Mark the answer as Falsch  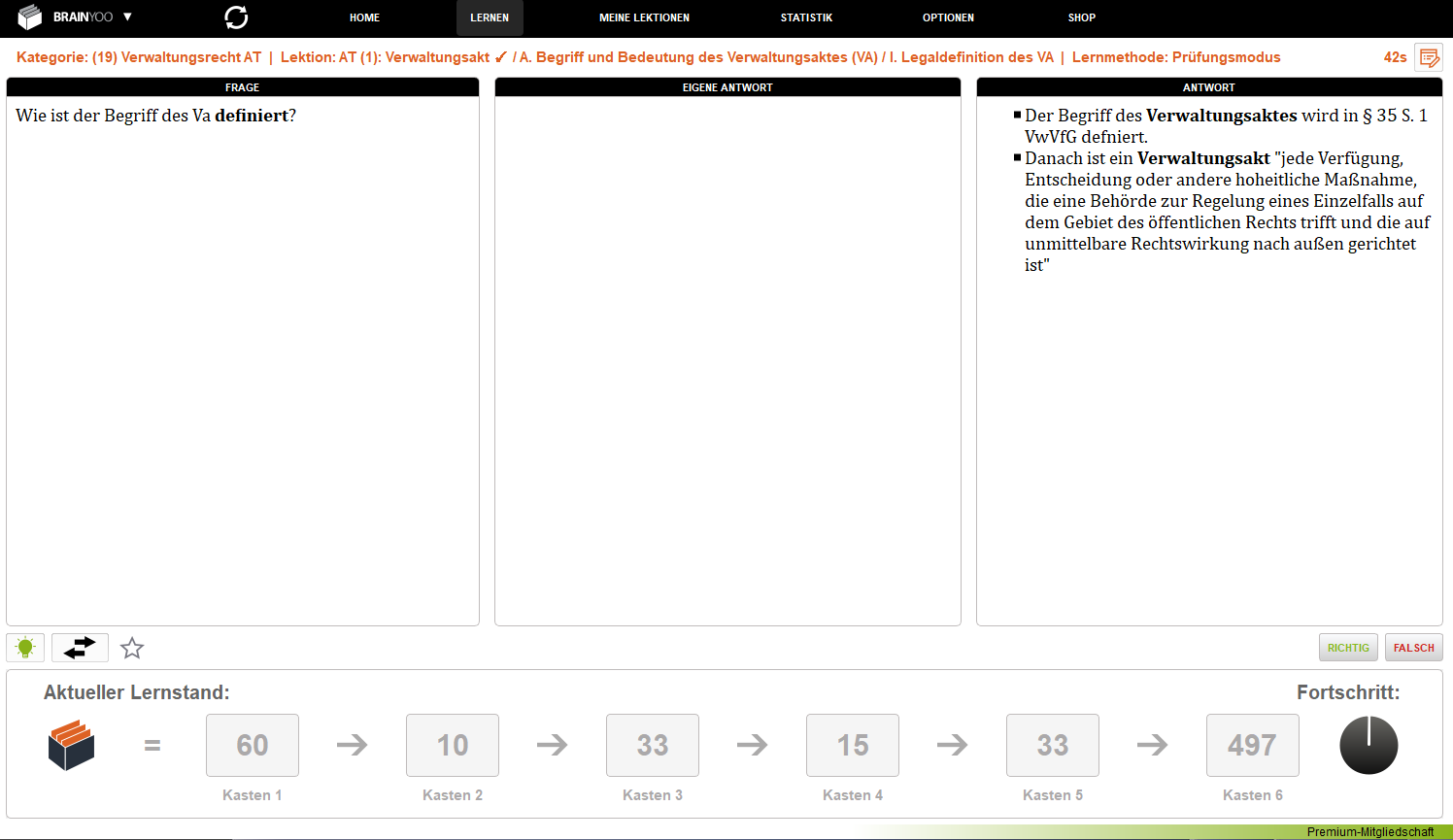point(1413,648)
